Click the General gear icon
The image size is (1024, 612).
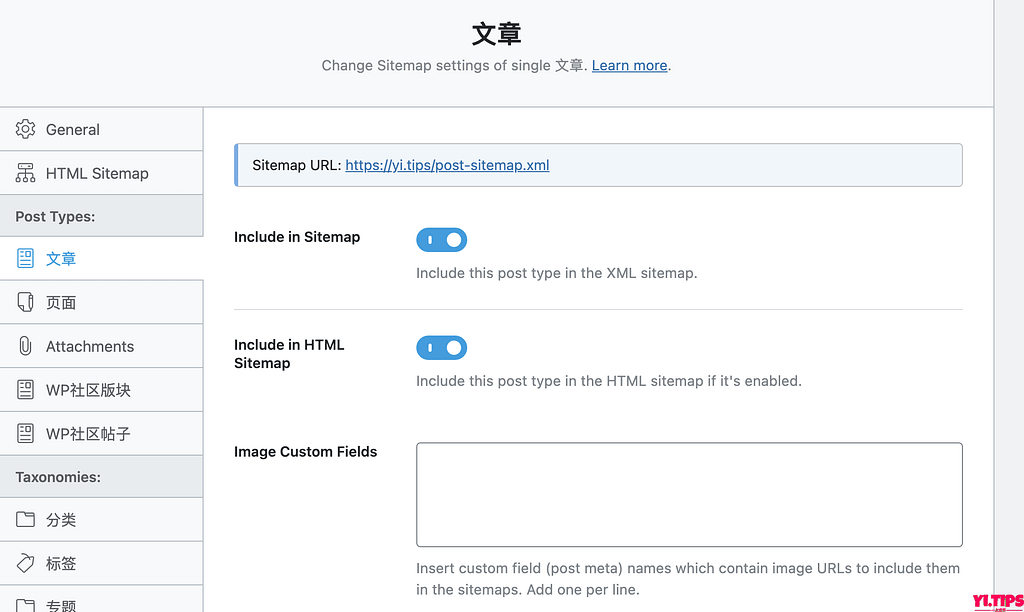tap(25, 129)
